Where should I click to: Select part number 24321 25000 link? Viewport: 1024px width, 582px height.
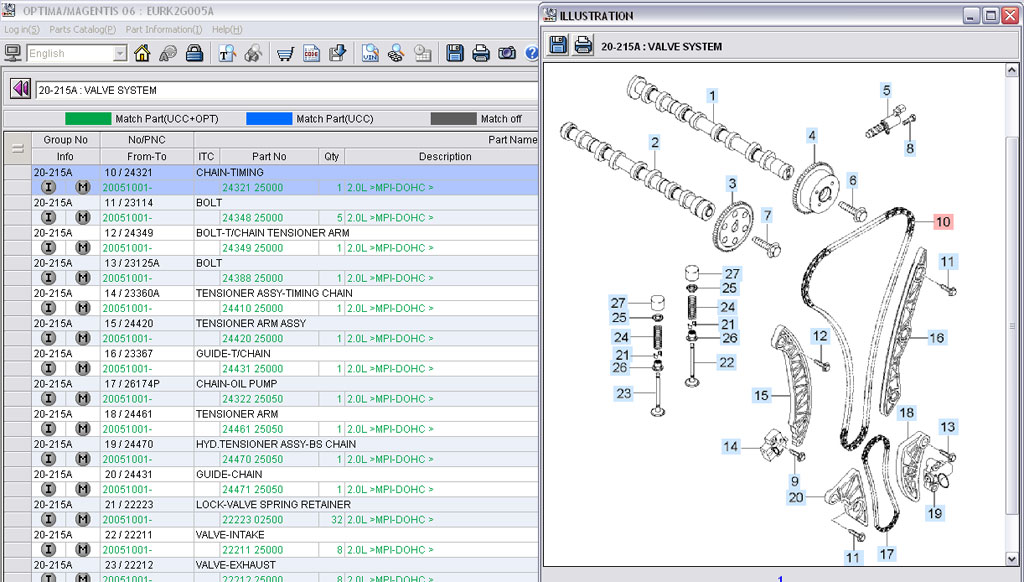click(x=252, y=187)
